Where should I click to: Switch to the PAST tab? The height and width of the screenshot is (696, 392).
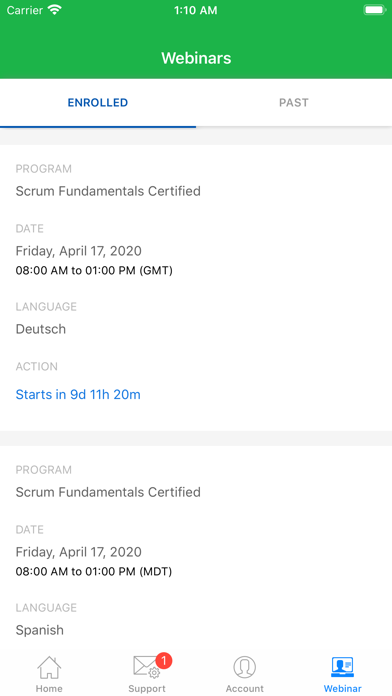tap(293, 103)
